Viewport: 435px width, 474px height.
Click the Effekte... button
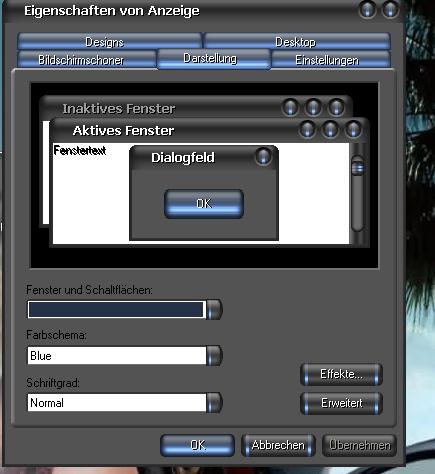click(341, 374)
